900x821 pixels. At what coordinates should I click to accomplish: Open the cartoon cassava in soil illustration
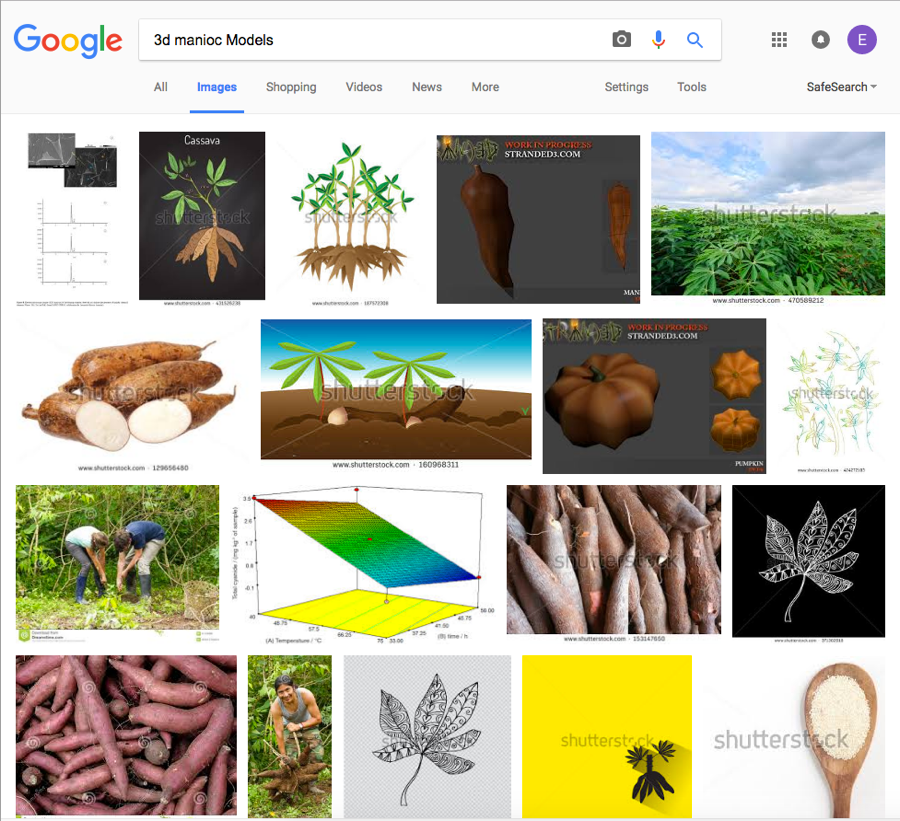396,394
